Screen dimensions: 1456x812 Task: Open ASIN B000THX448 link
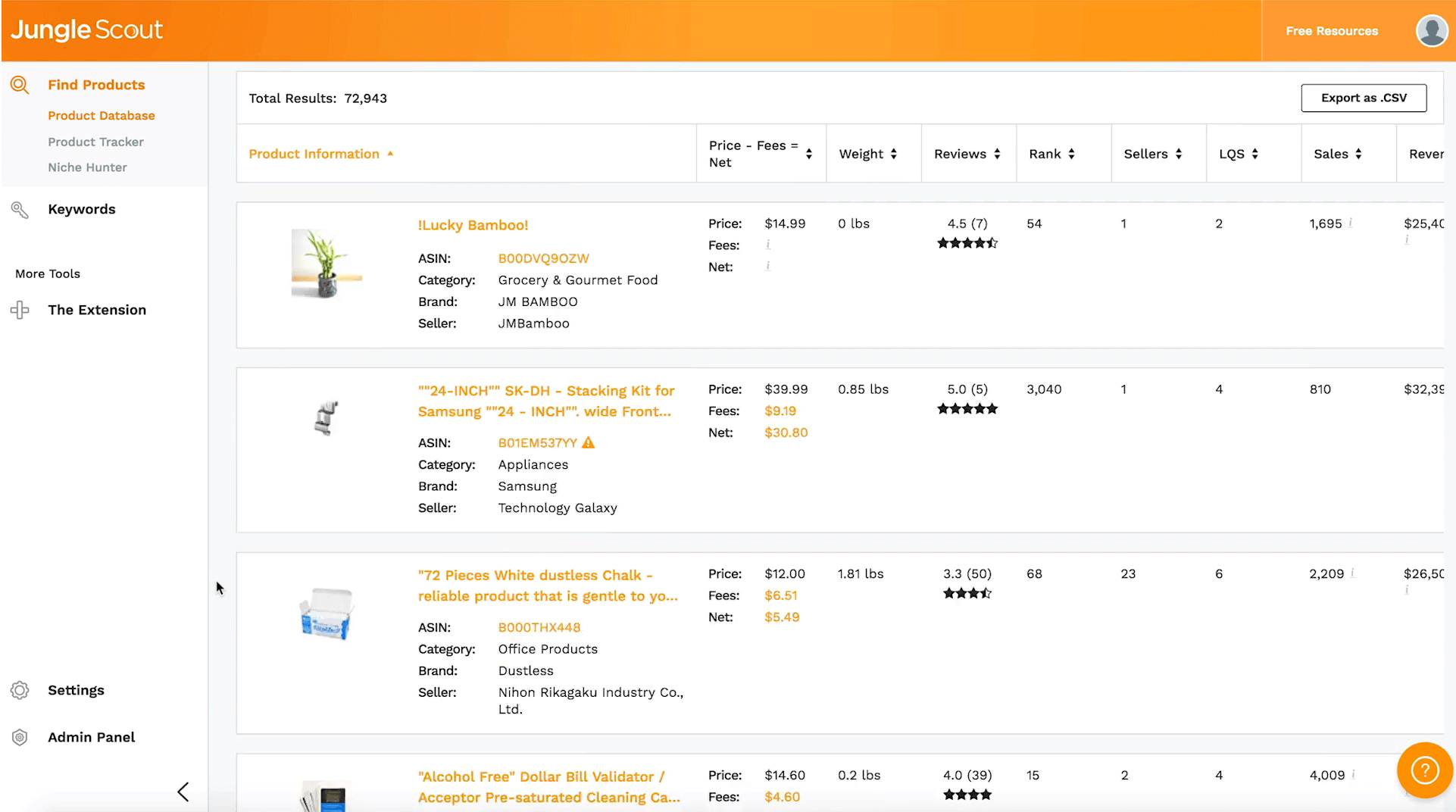pos(539,628)
